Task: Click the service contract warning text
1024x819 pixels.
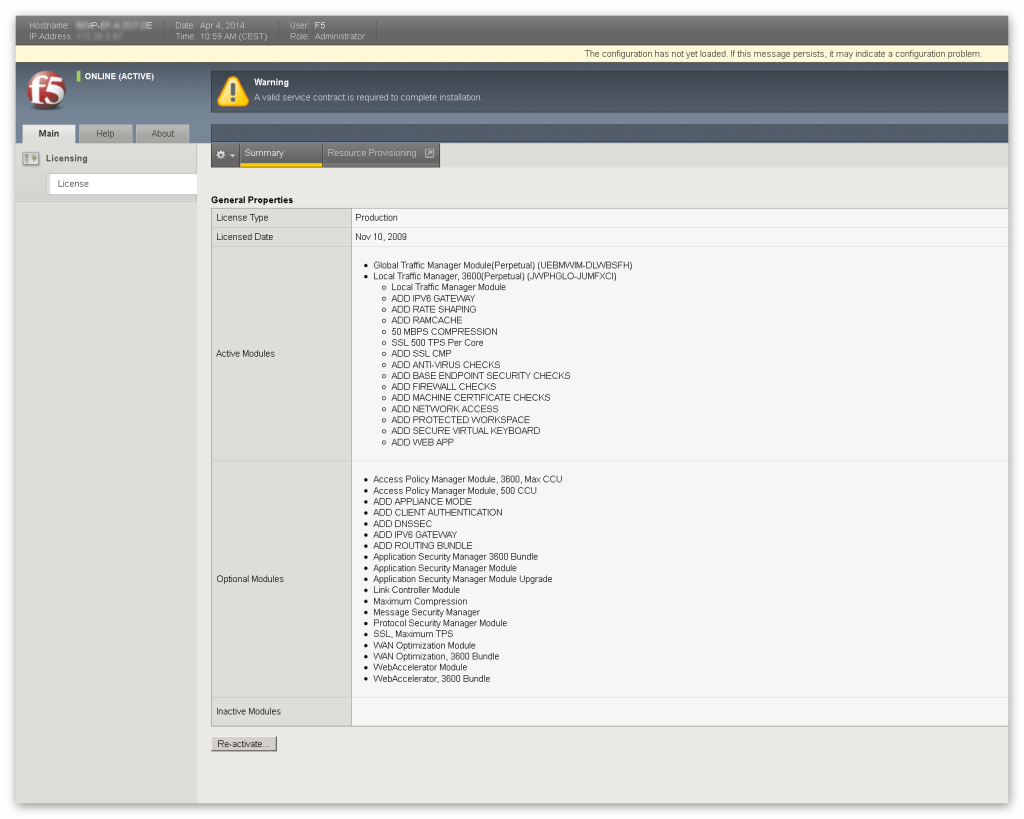Action: (368, 97)
